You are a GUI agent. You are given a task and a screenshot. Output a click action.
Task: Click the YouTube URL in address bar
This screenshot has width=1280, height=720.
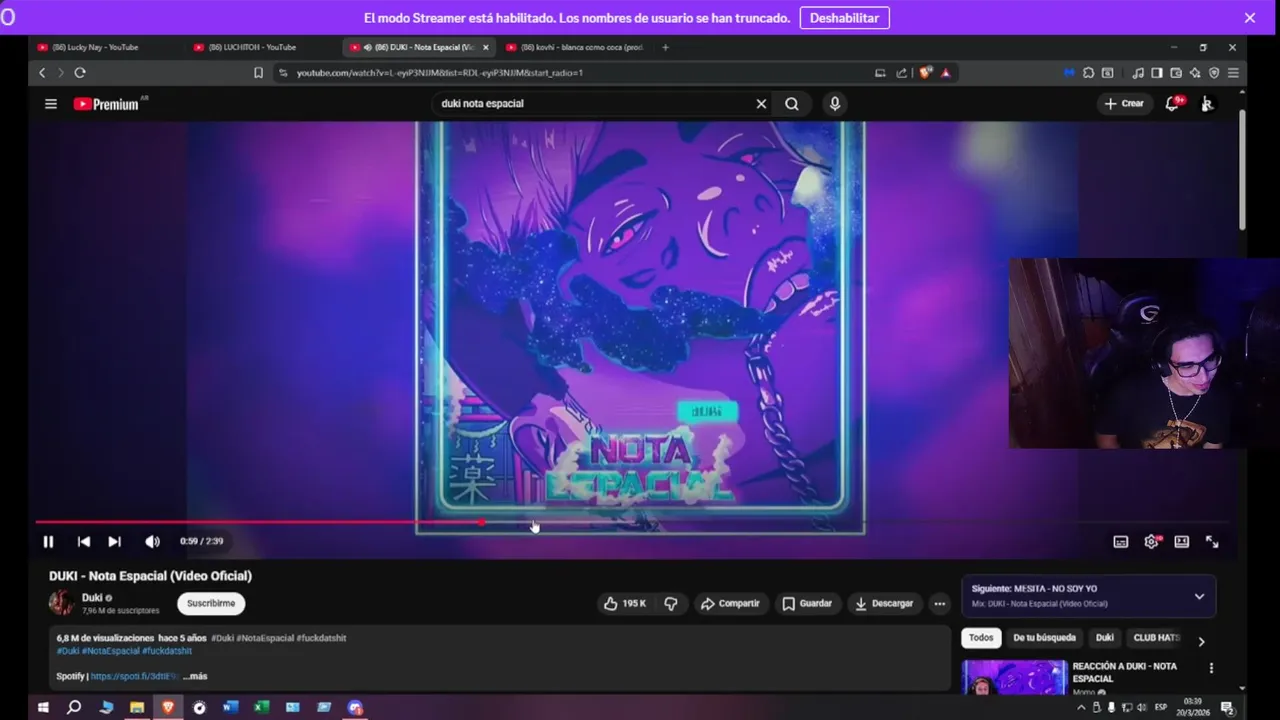tap(440, 73)
